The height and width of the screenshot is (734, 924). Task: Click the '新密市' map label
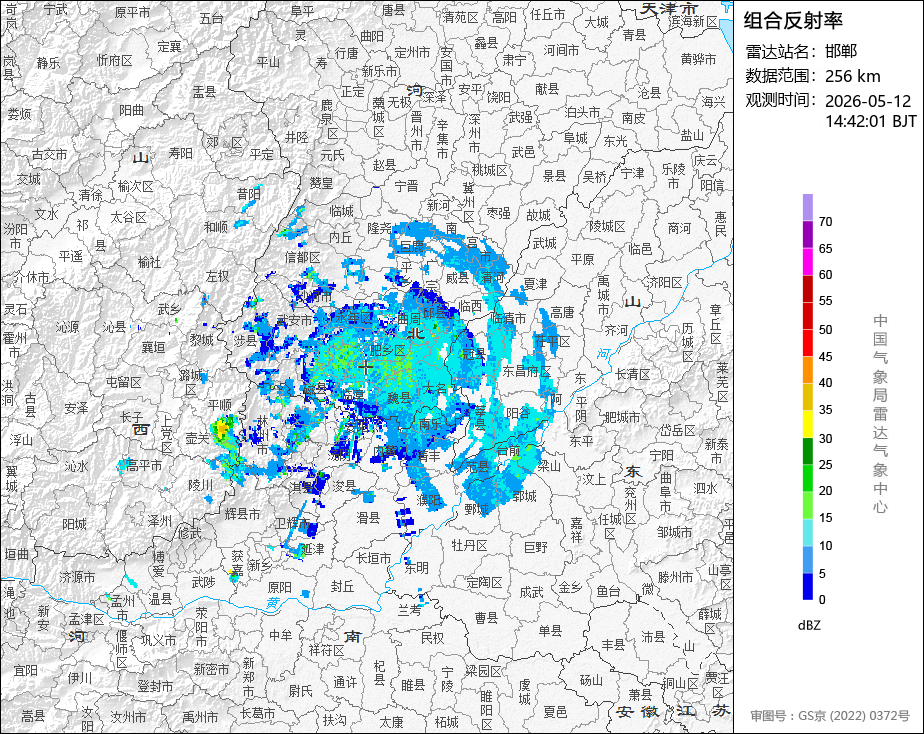pos(212,669)
